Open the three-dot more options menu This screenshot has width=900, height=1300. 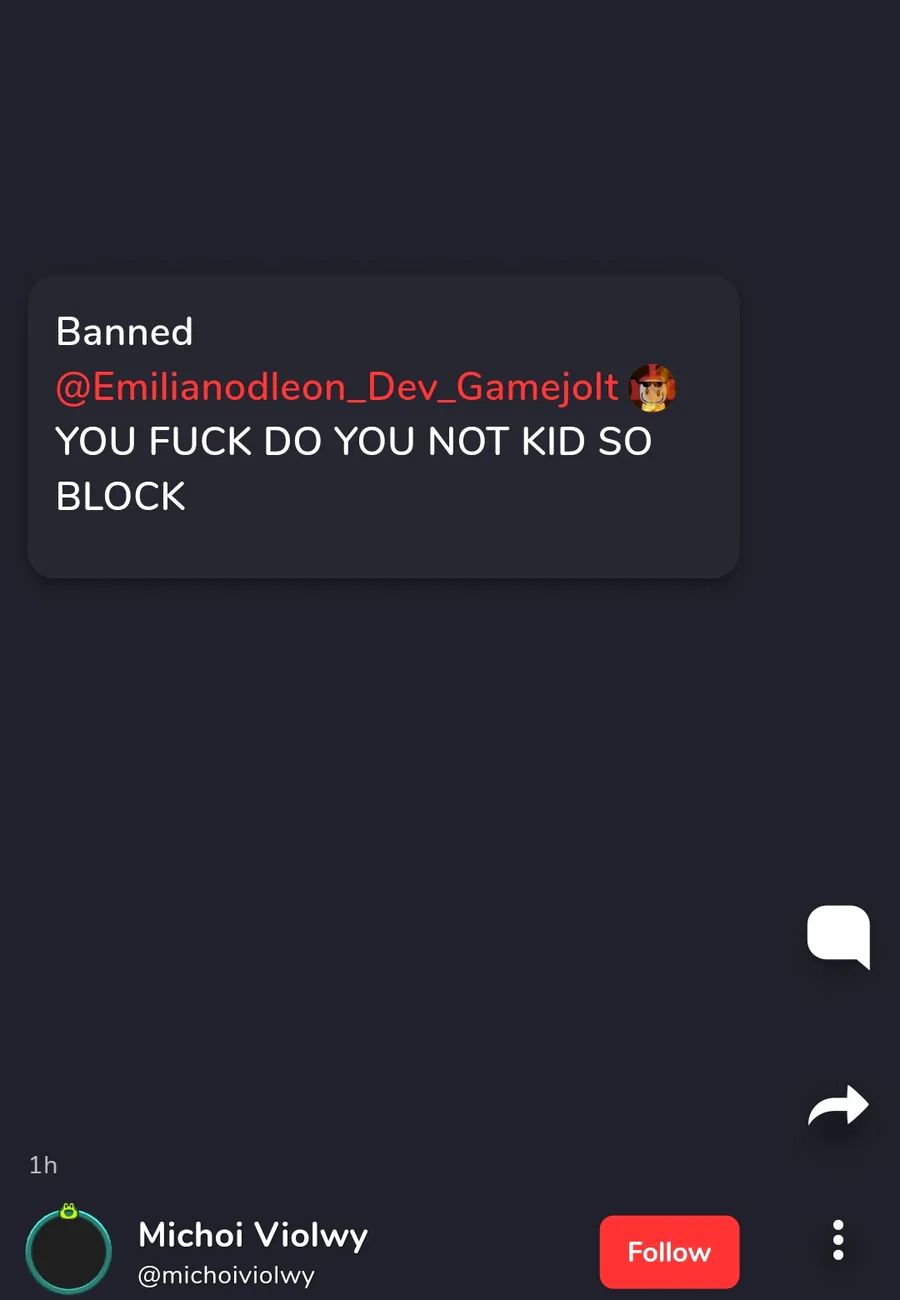[838, 1240]
